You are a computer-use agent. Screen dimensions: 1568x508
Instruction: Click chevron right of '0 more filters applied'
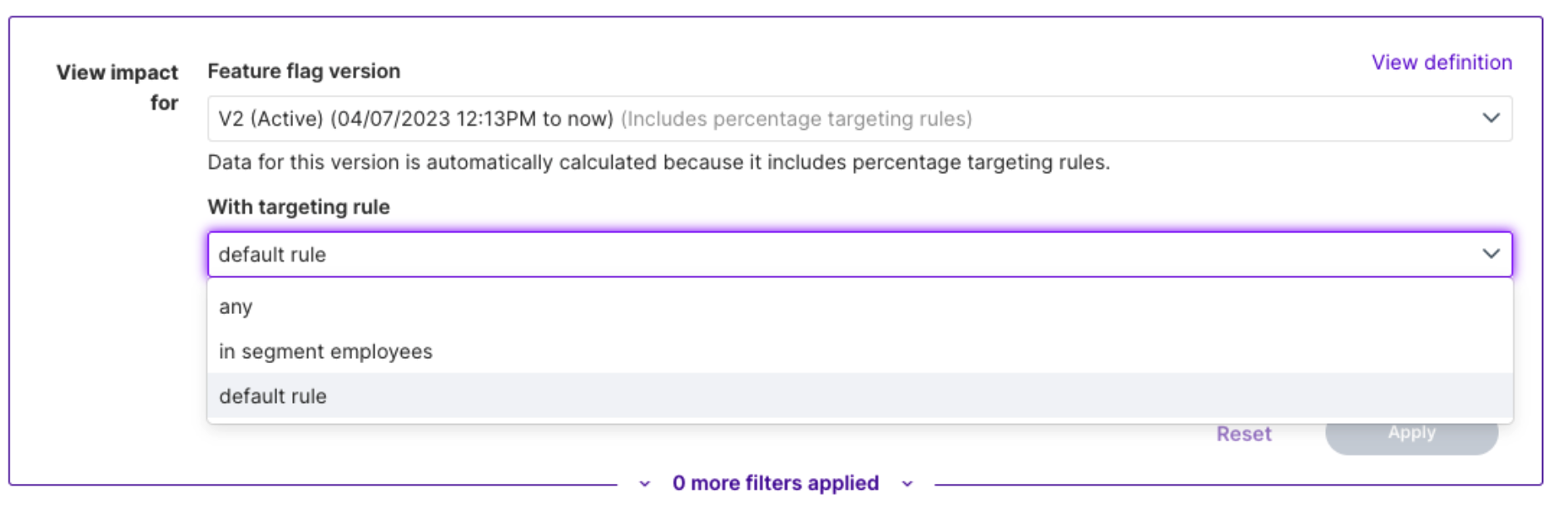907,484
